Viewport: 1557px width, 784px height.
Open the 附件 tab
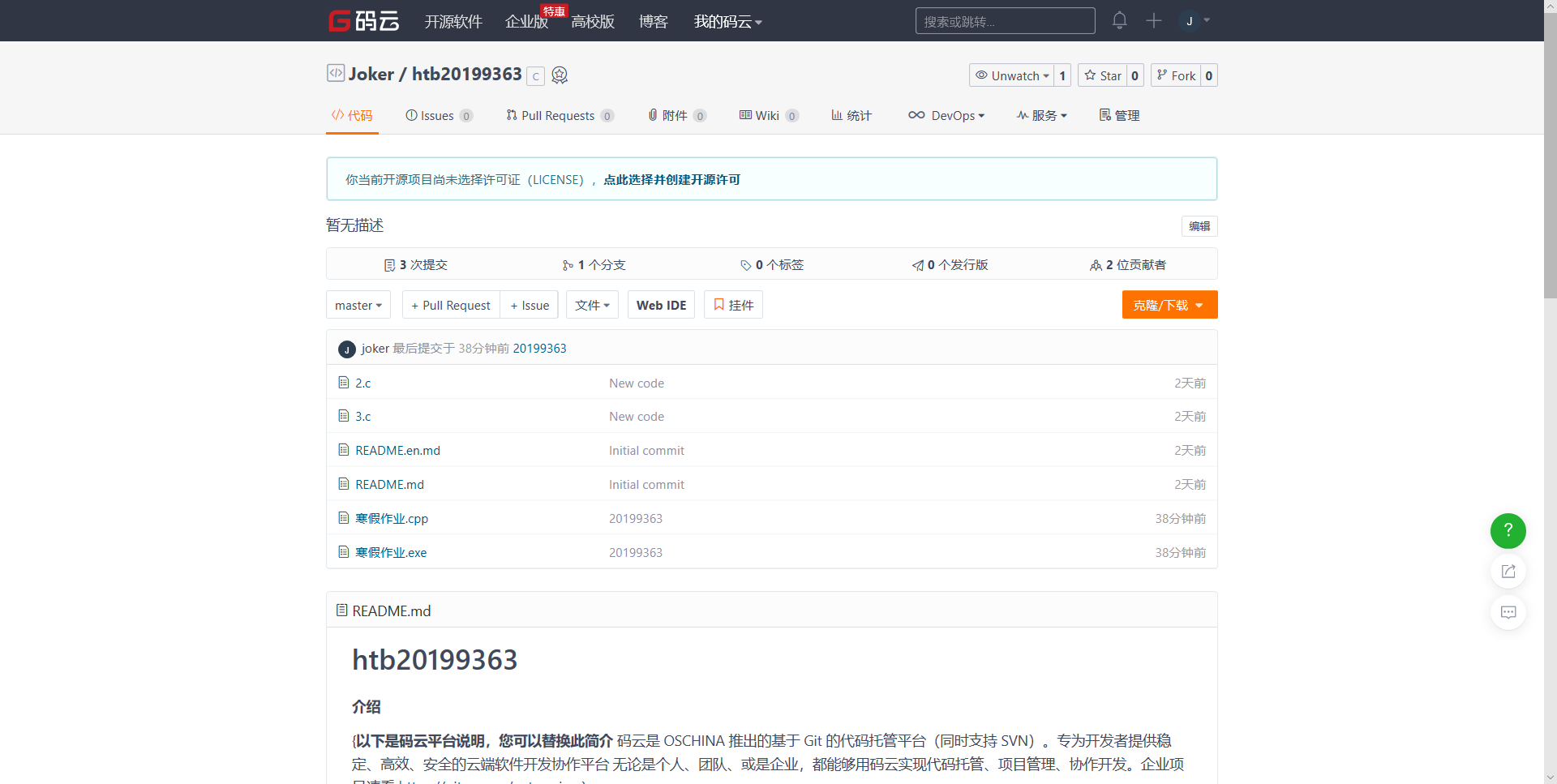coord(677,115)
